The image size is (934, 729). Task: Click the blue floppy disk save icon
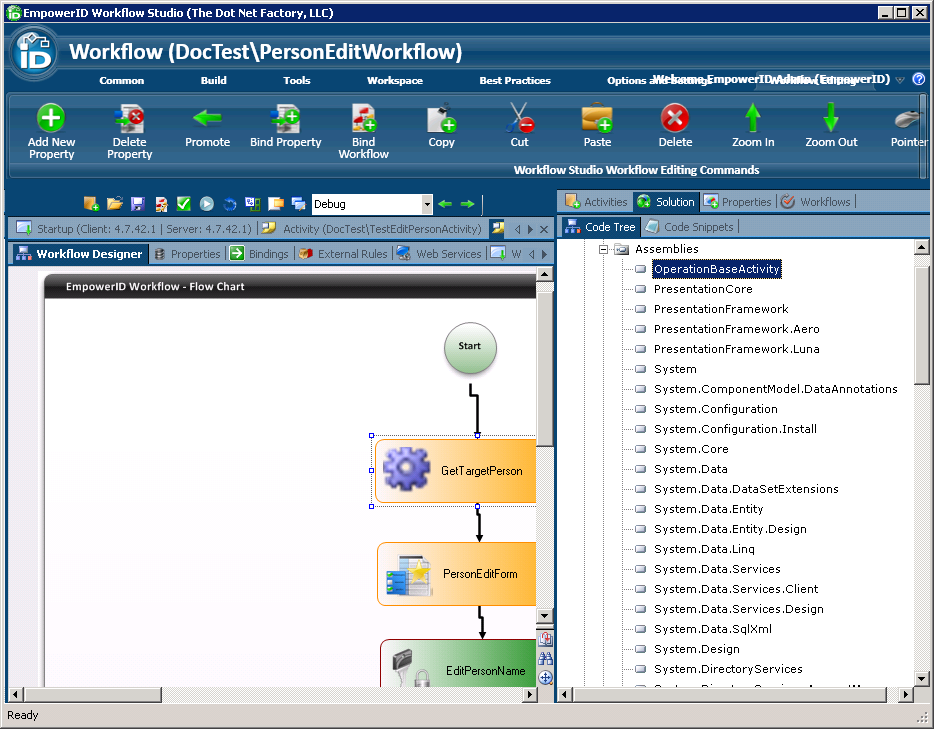click(138, 204)
